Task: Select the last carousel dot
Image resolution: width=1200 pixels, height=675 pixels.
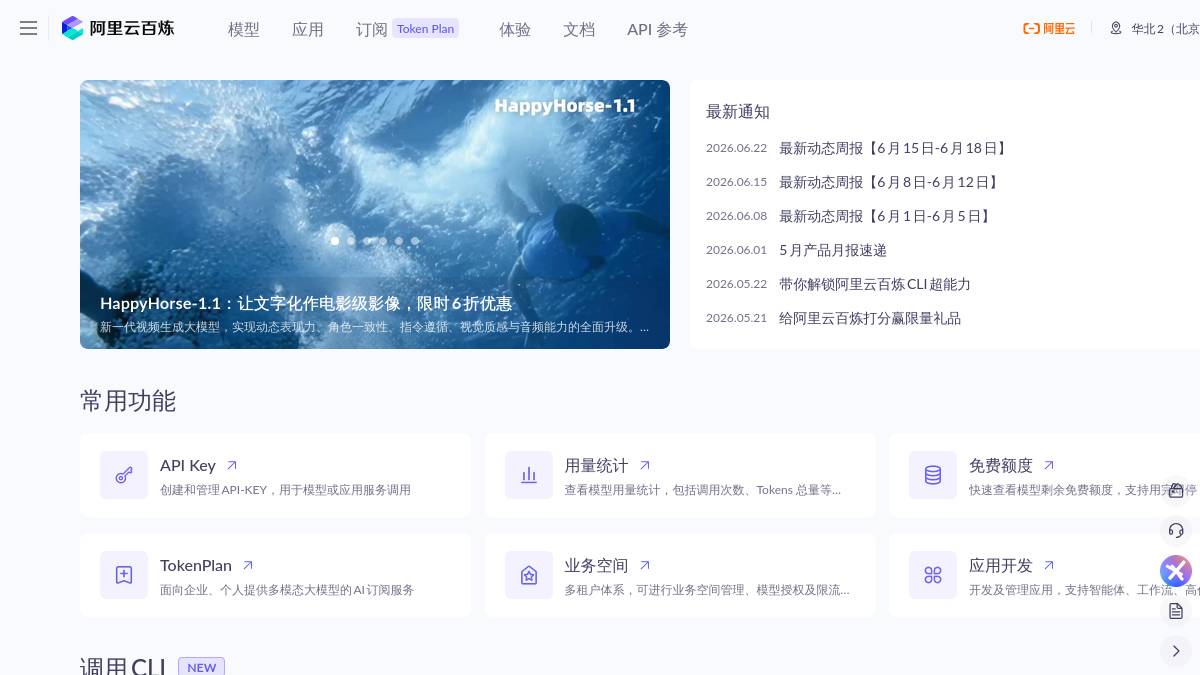Action: click(x=415, y=241)
